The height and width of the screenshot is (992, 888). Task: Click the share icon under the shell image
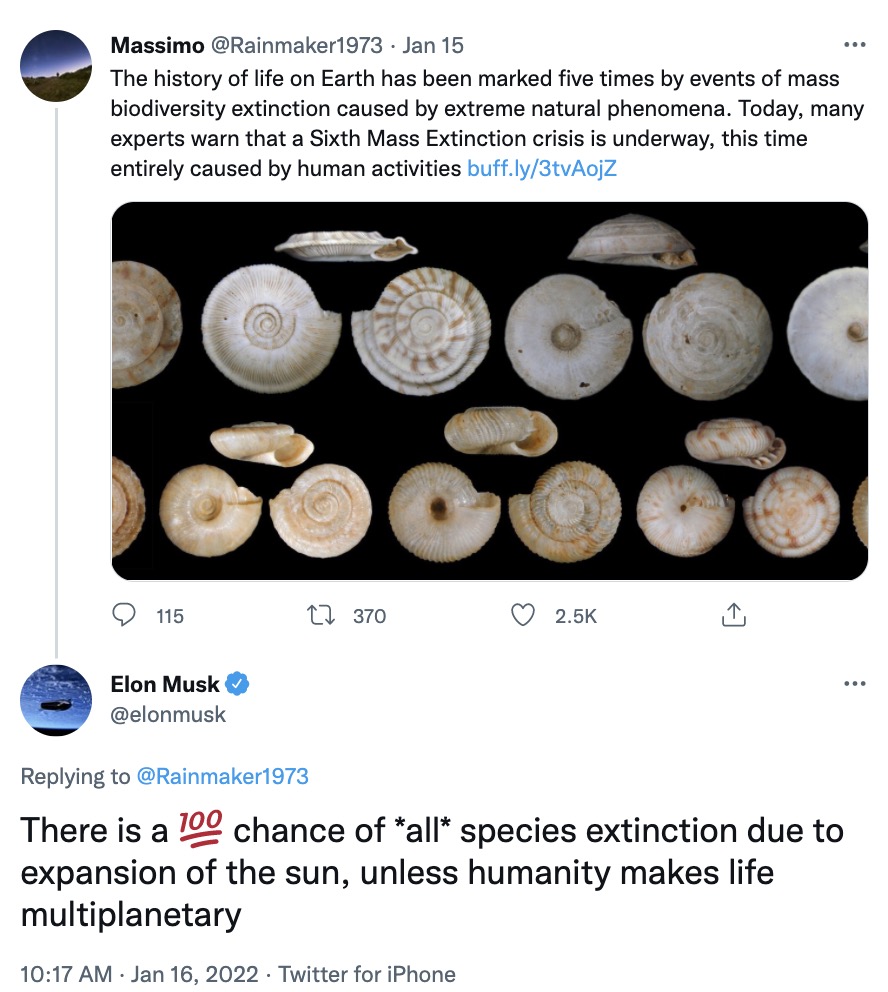click(x=734, y=615)
